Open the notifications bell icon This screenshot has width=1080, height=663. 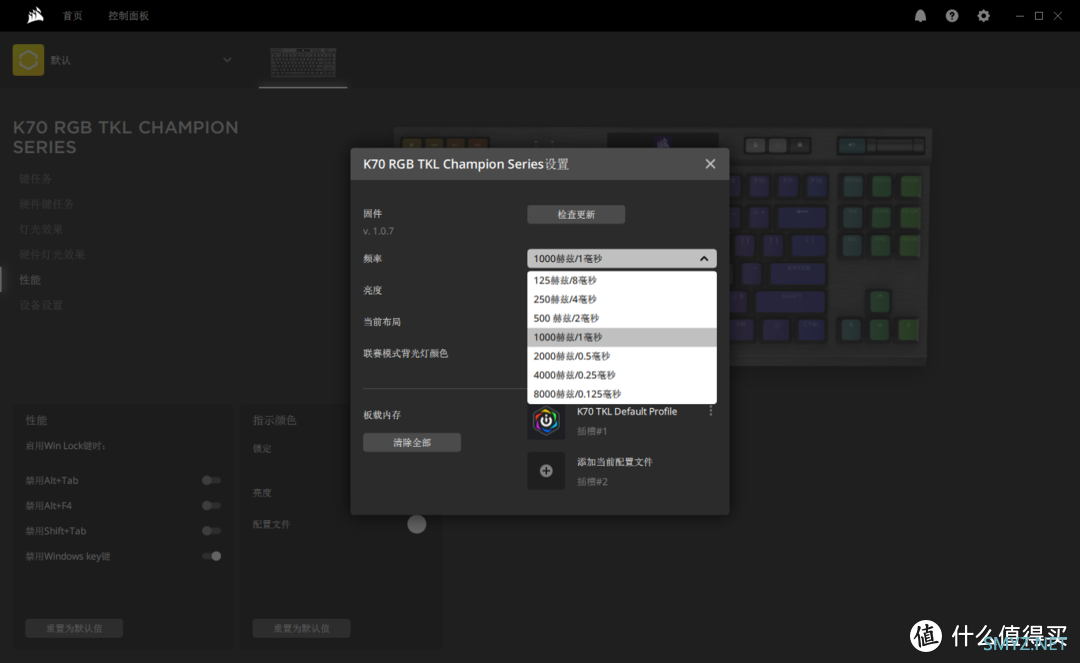pos(920,16)
